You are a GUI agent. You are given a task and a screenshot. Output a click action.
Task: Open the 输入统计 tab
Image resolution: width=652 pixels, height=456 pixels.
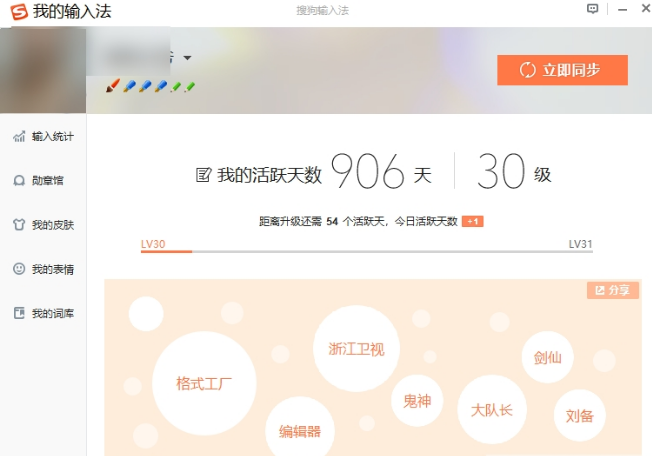[43, 136]
